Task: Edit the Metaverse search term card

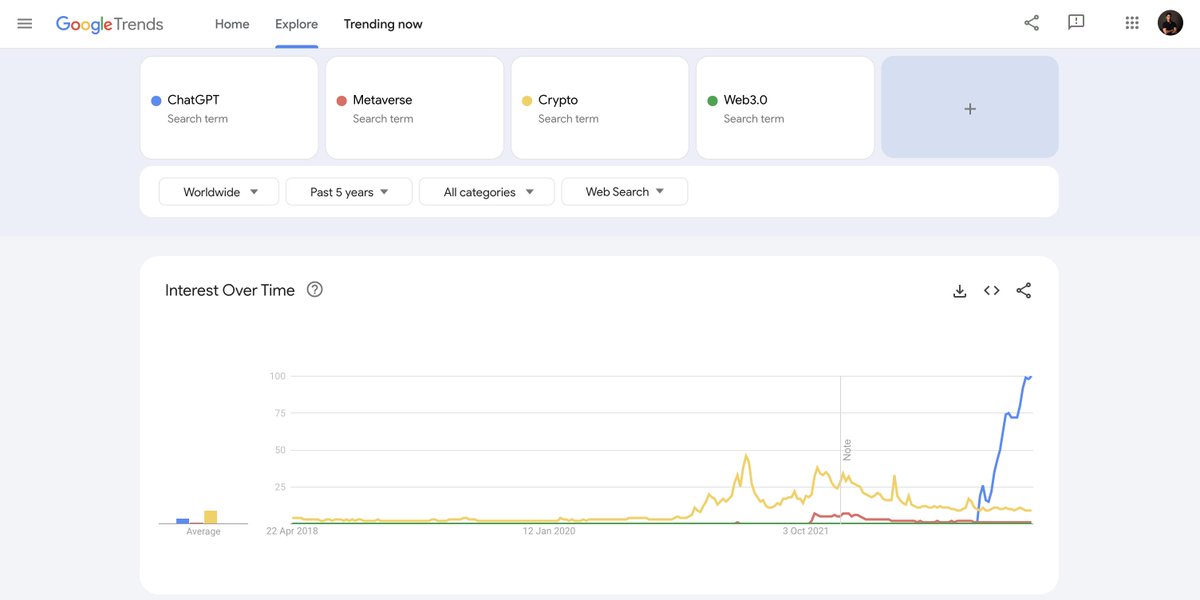Action: pos(414,107)
